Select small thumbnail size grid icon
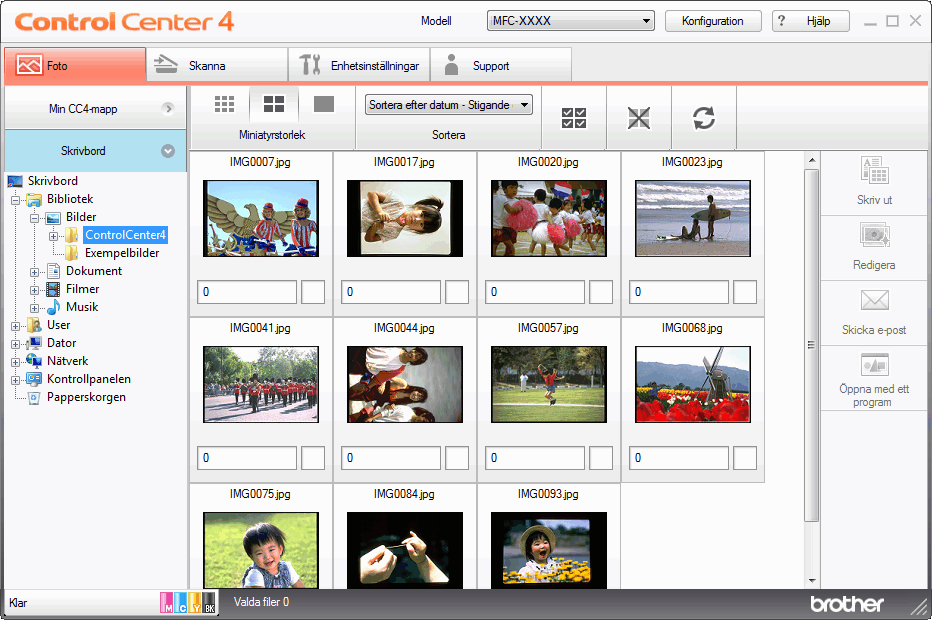932x620 pixels. [224, 104]
